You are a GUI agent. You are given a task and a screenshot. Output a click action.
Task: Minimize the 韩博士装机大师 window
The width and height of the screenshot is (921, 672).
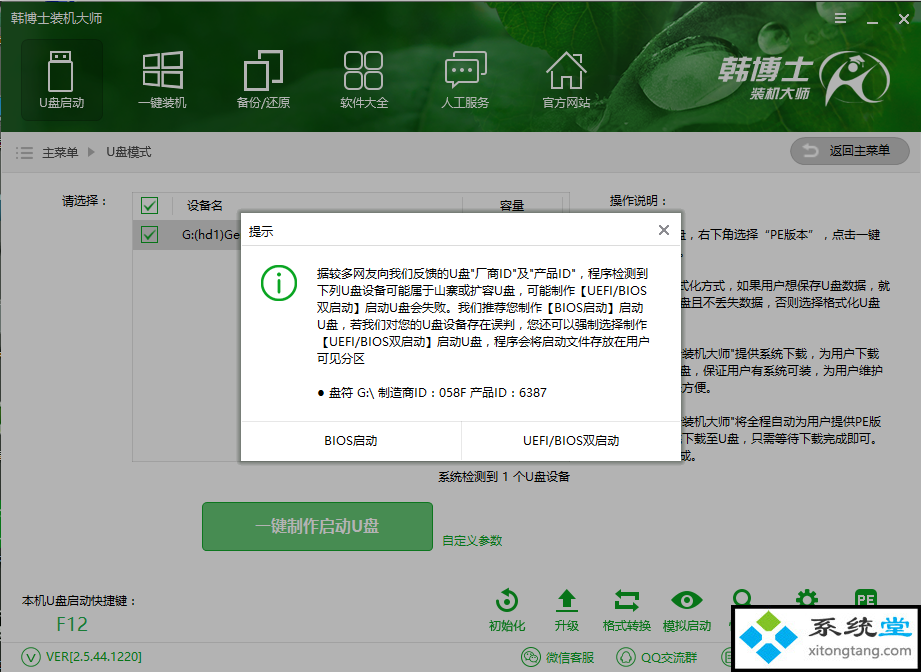(872, 20)
